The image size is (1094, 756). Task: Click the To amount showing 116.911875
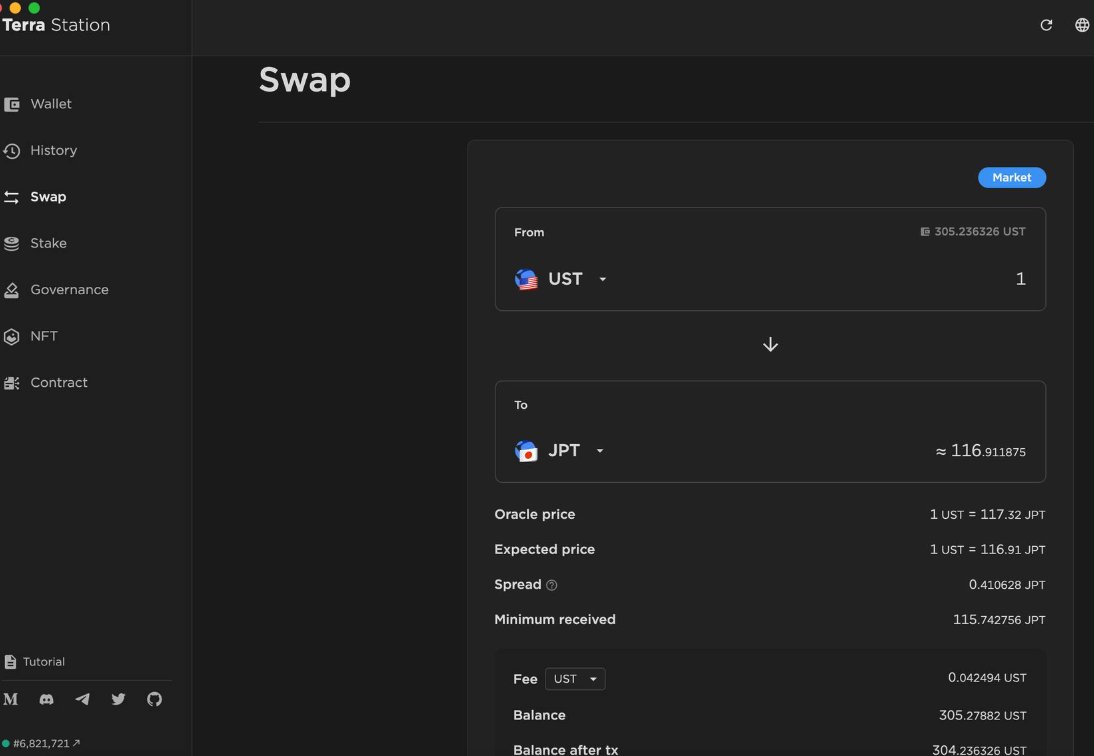pyautogui.click(x=980, y=451)
